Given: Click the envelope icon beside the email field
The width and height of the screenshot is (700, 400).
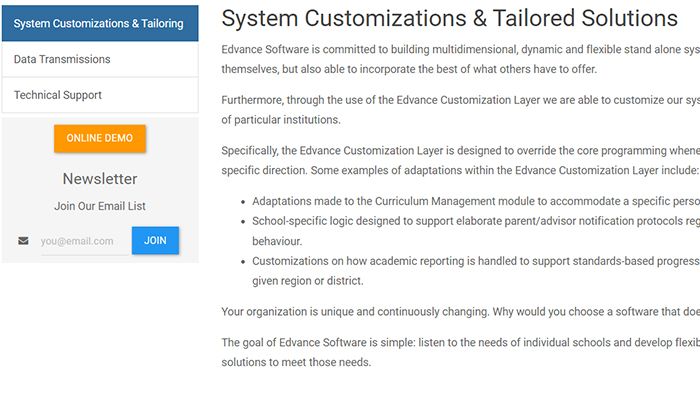Looking at the screenshot, I should (23, 241).
